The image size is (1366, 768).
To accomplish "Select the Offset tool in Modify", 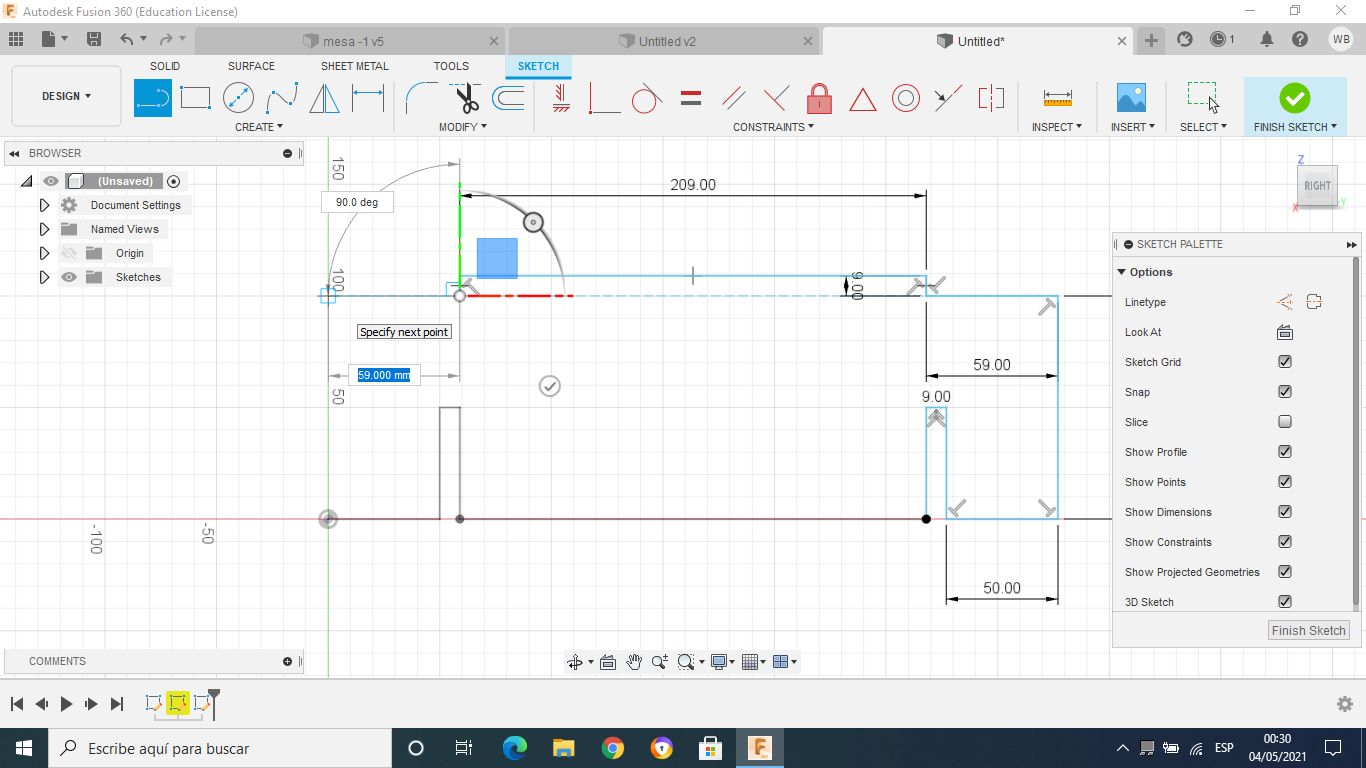I will (508, 98).
